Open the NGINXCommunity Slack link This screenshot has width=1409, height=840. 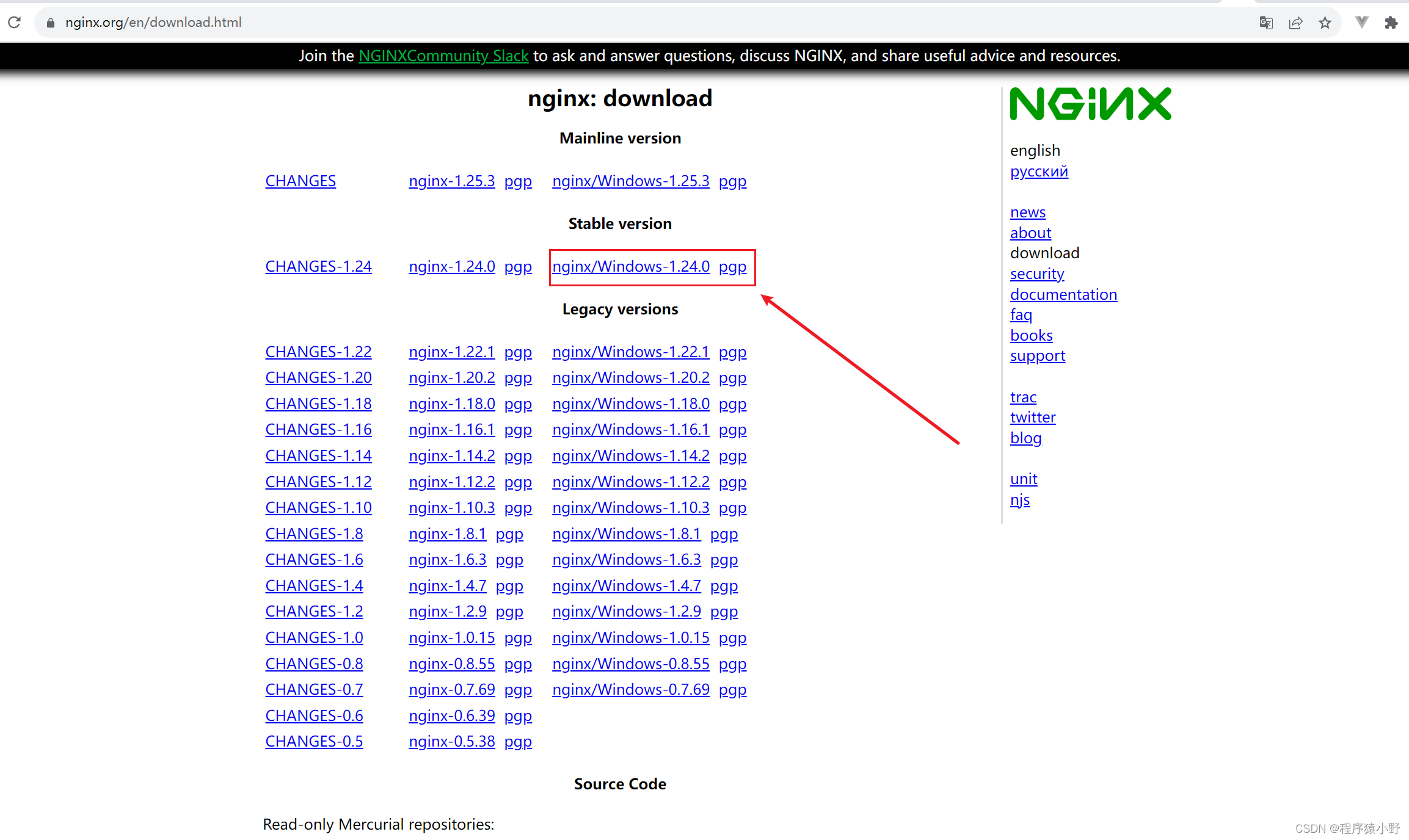pos(443,56)
